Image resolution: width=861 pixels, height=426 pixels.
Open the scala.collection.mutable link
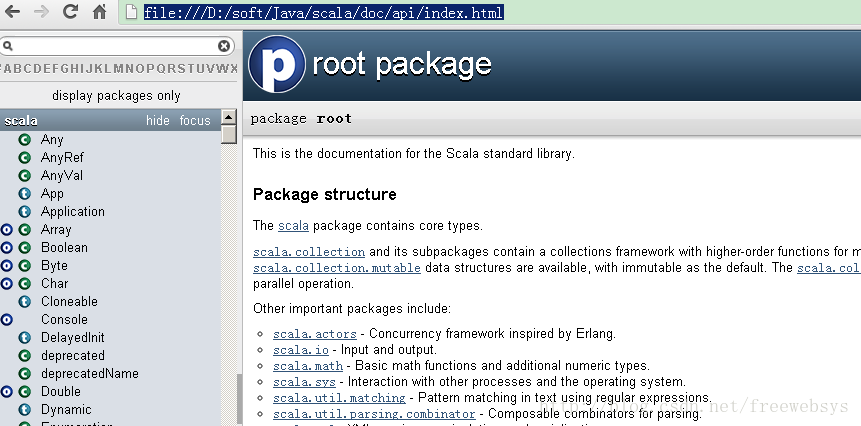point(337,268)
